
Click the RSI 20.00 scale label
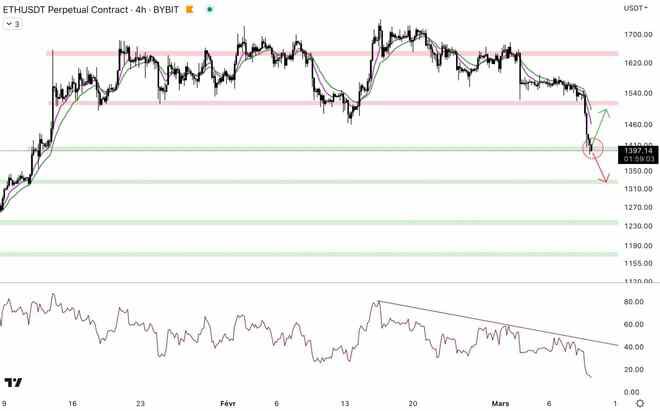point(633,369)
